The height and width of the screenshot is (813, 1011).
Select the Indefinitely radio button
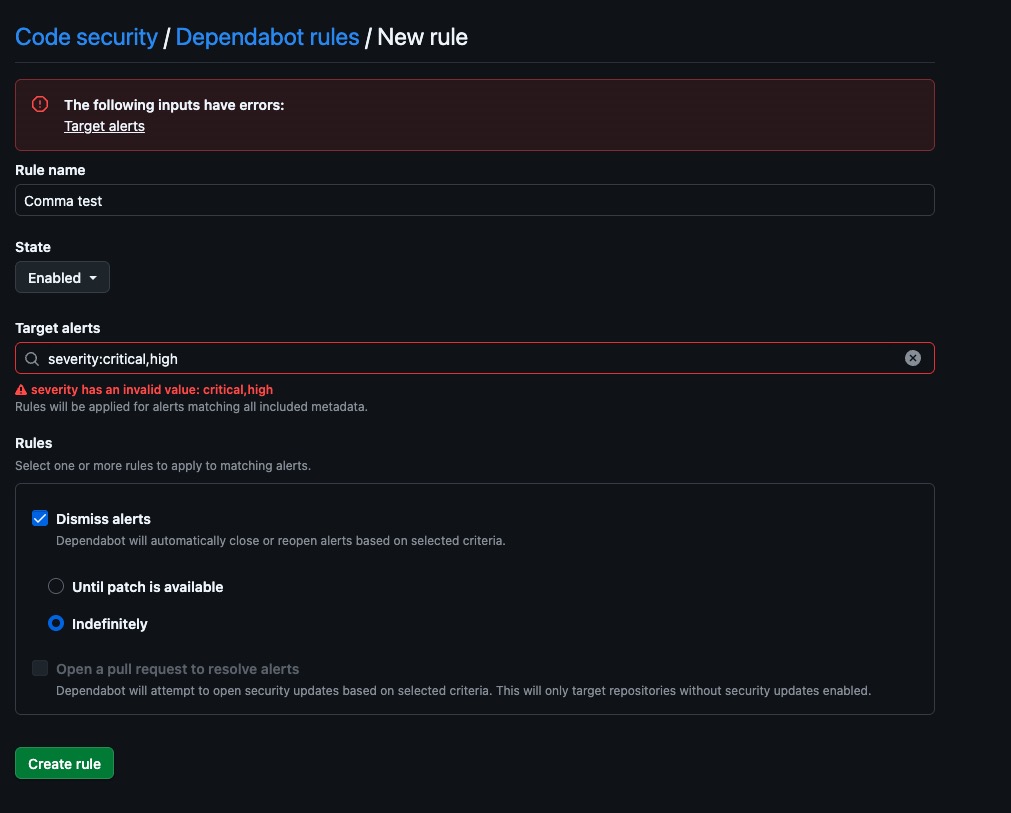(x=56, y=623)
